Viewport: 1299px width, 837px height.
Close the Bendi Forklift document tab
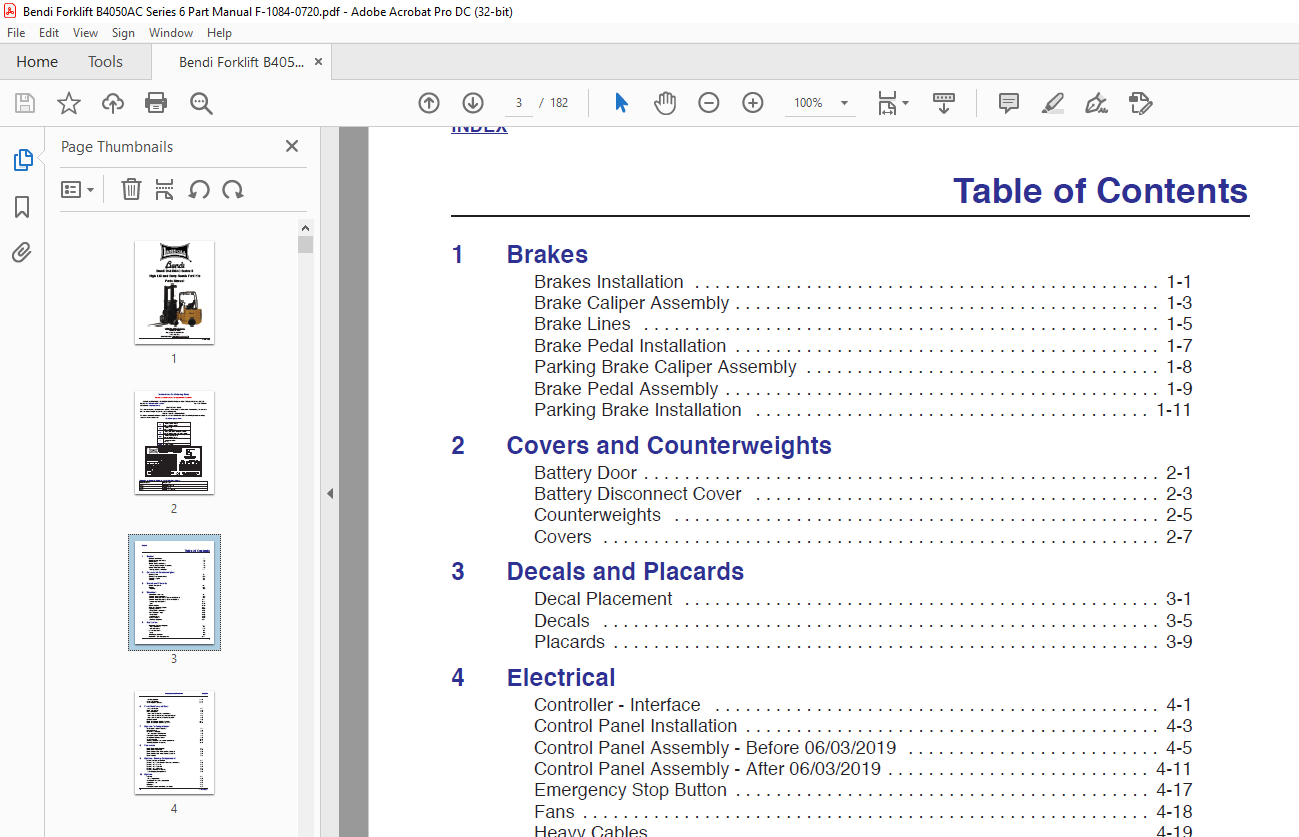(x=318, y=62)
